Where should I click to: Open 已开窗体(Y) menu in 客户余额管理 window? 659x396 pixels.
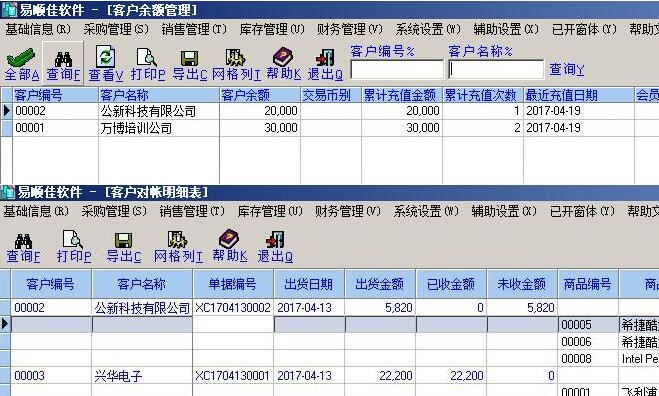[x=584, y=29]
